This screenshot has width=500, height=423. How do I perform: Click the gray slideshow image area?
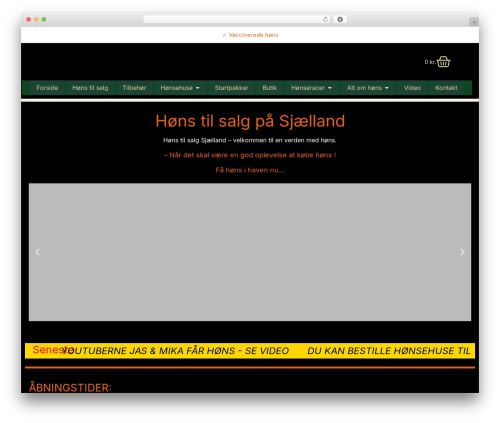(250, 252)
